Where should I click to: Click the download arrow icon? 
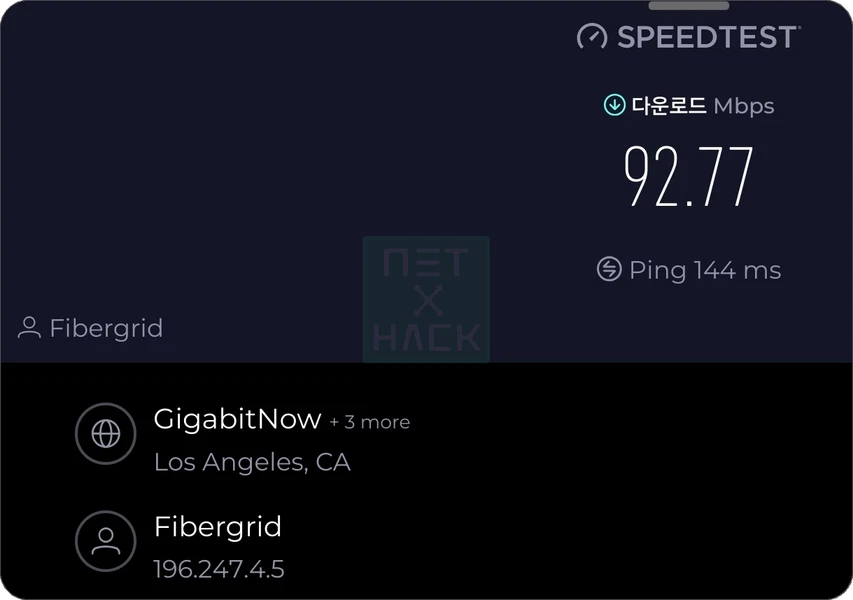point(614,105)
